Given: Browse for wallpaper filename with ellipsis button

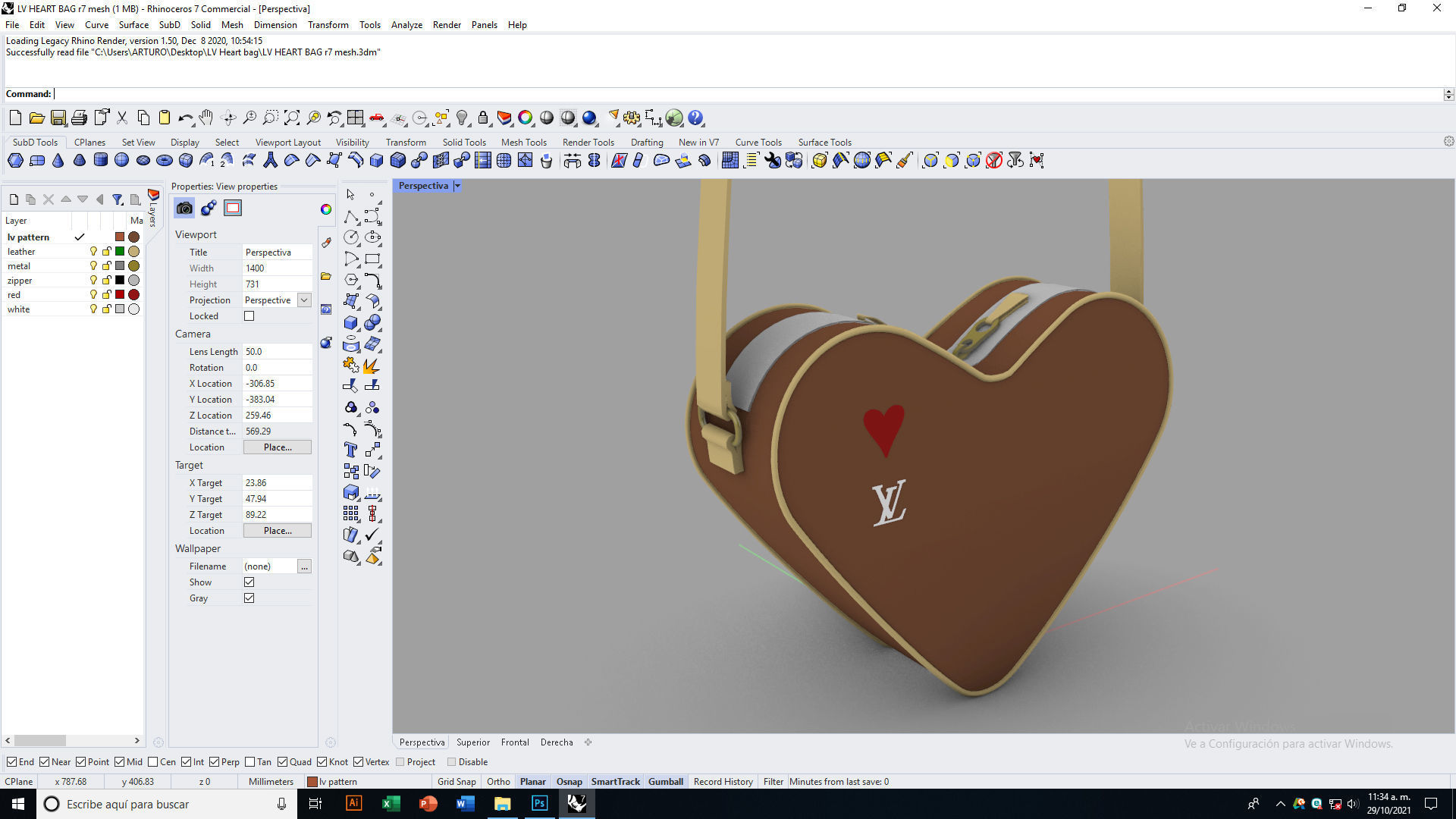Looking at the screenshot, I should pyautogui.click(x=304, y=566).
